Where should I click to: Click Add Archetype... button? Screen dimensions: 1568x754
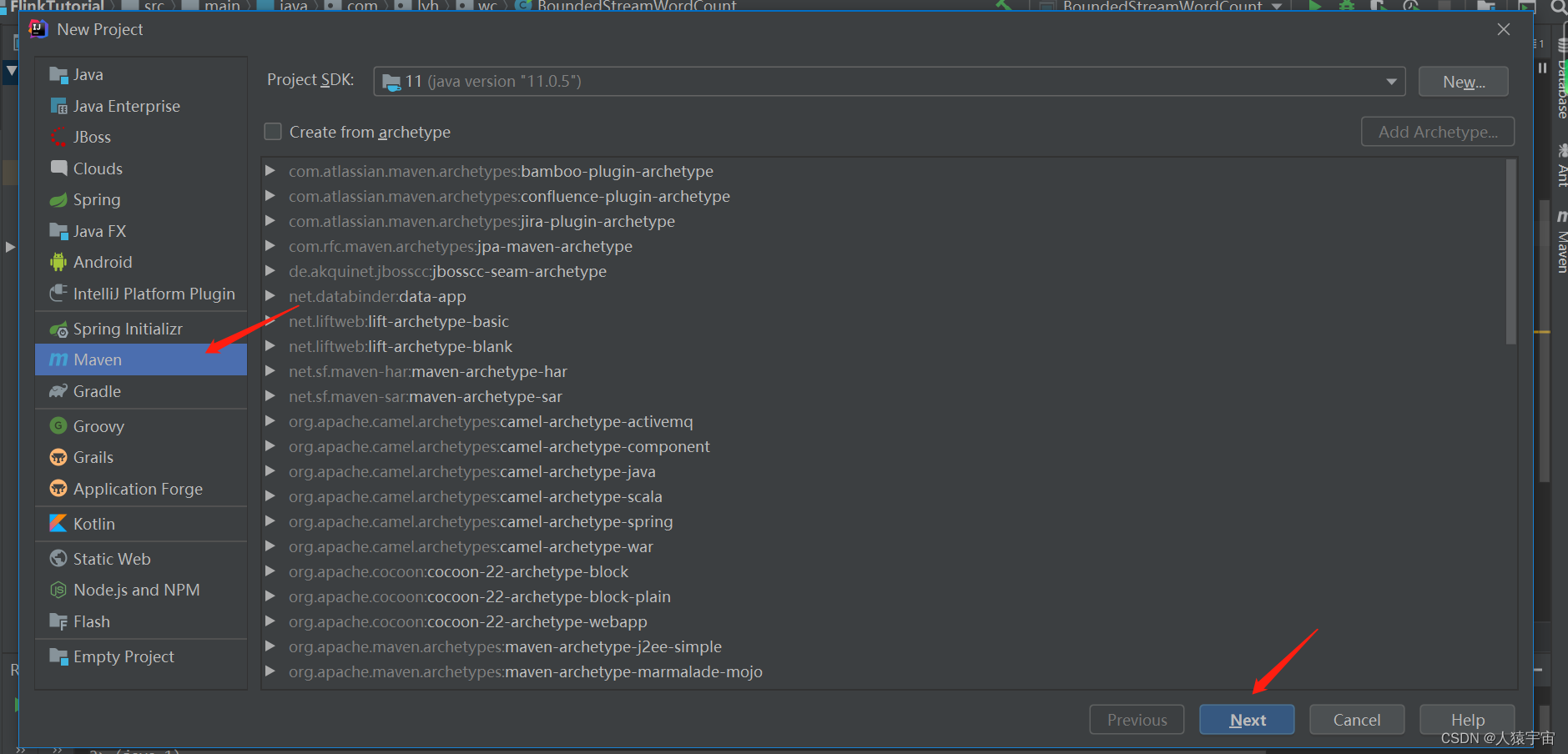coord(1438,132)
